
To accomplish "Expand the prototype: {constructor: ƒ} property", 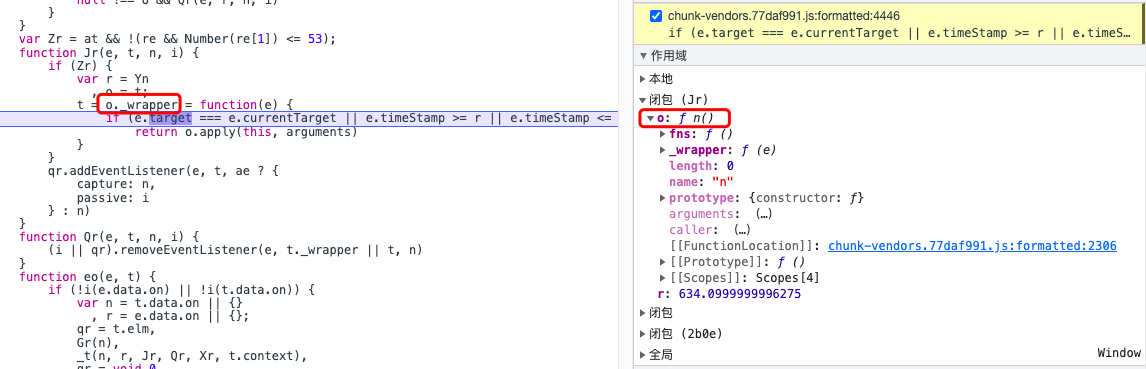I will (x=663, y=198).
